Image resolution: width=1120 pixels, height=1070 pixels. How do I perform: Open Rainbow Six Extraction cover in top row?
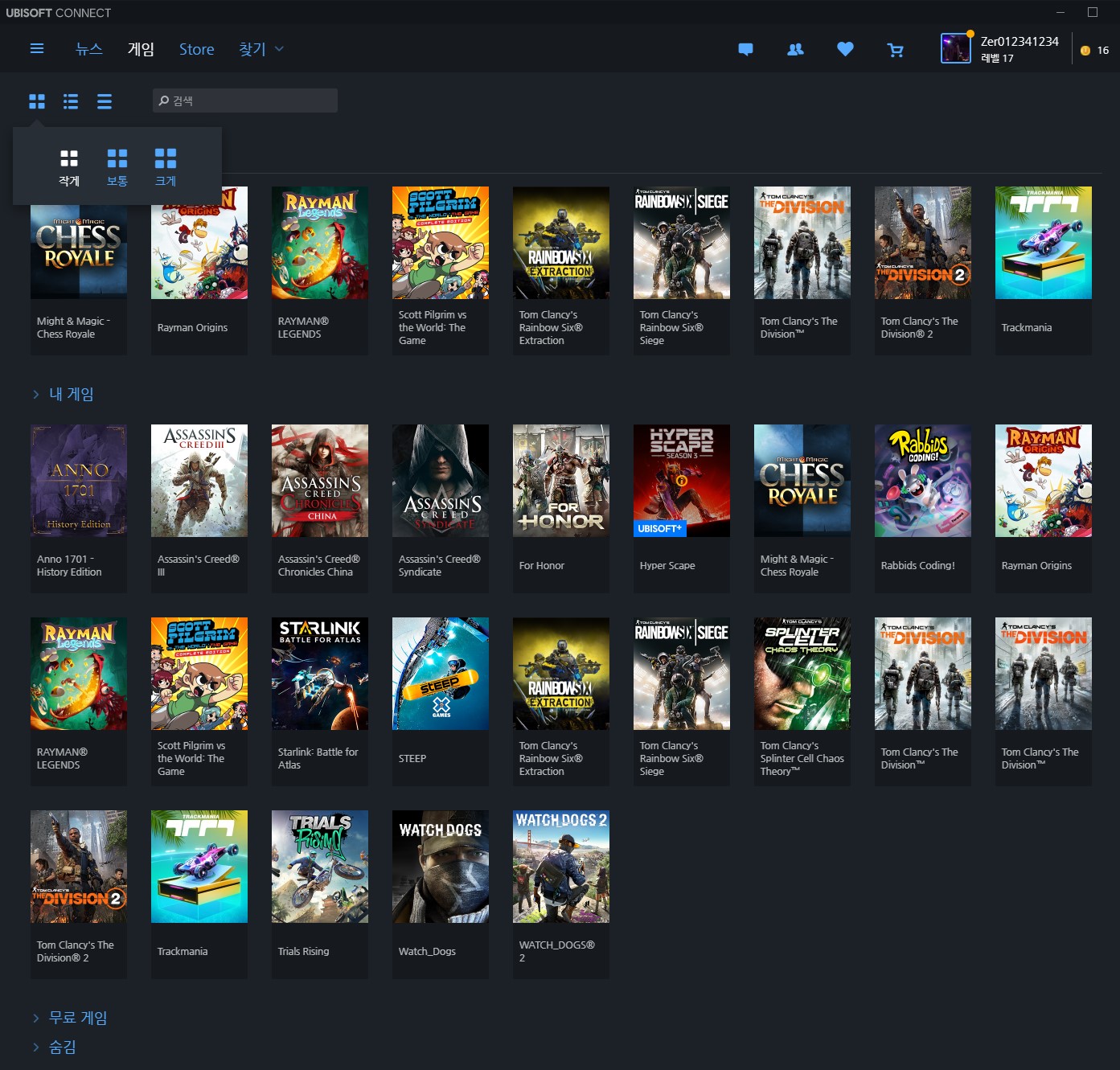561,243
